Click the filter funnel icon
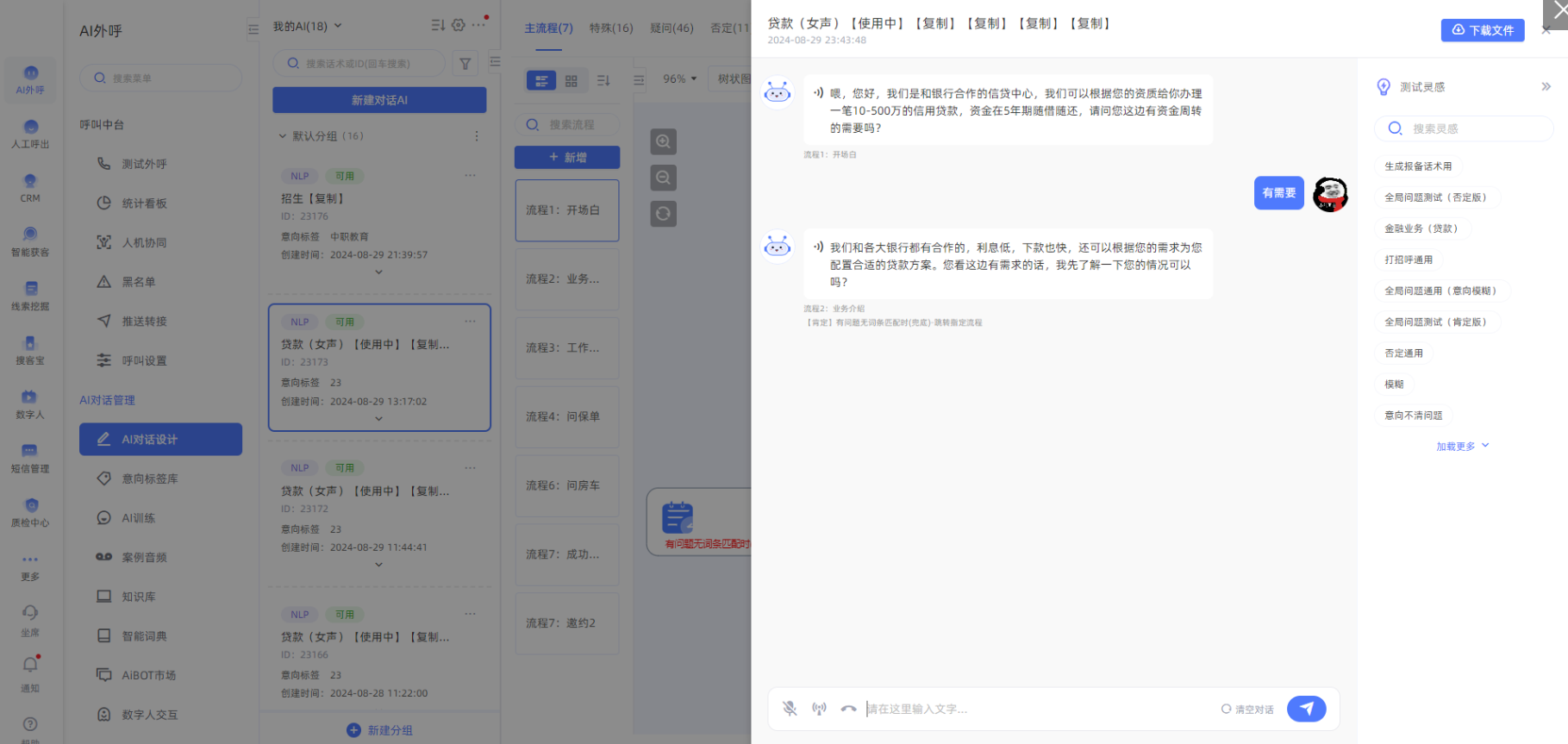The height and width of the screenshot is (744, 1568). 465,63
